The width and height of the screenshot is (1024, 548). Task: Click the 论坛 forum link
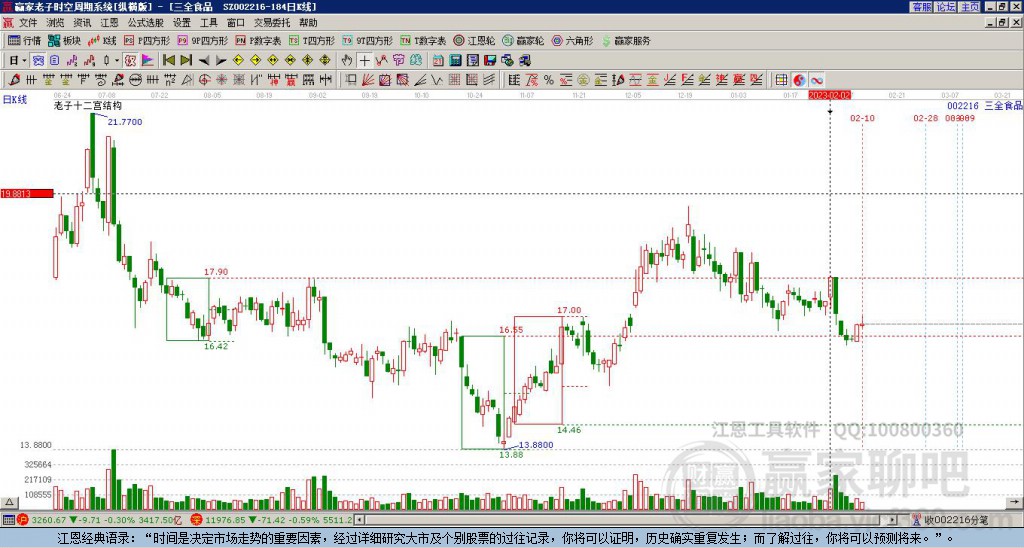946,7
